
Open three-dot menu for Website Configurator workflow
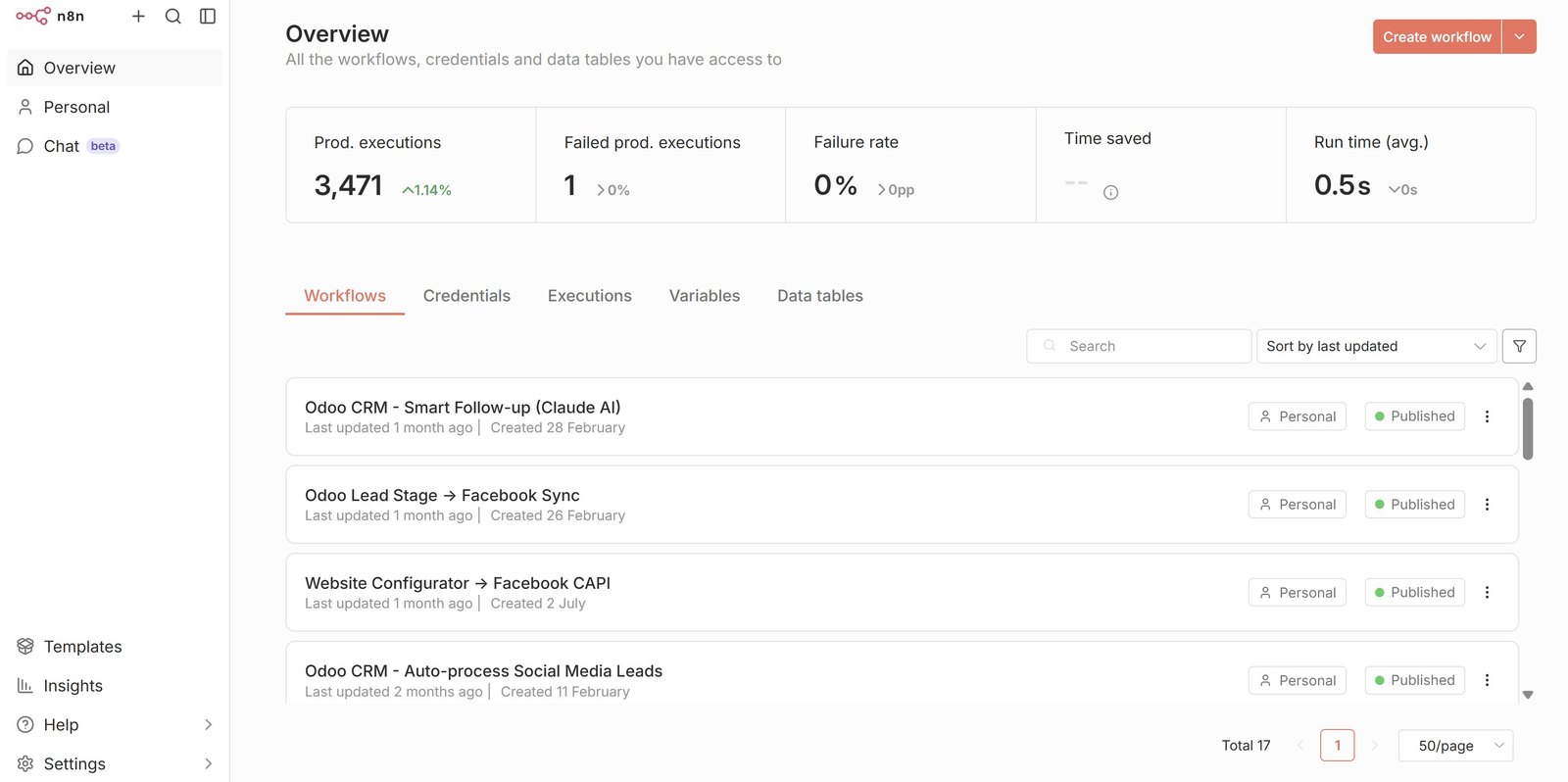click(1487, 592)
